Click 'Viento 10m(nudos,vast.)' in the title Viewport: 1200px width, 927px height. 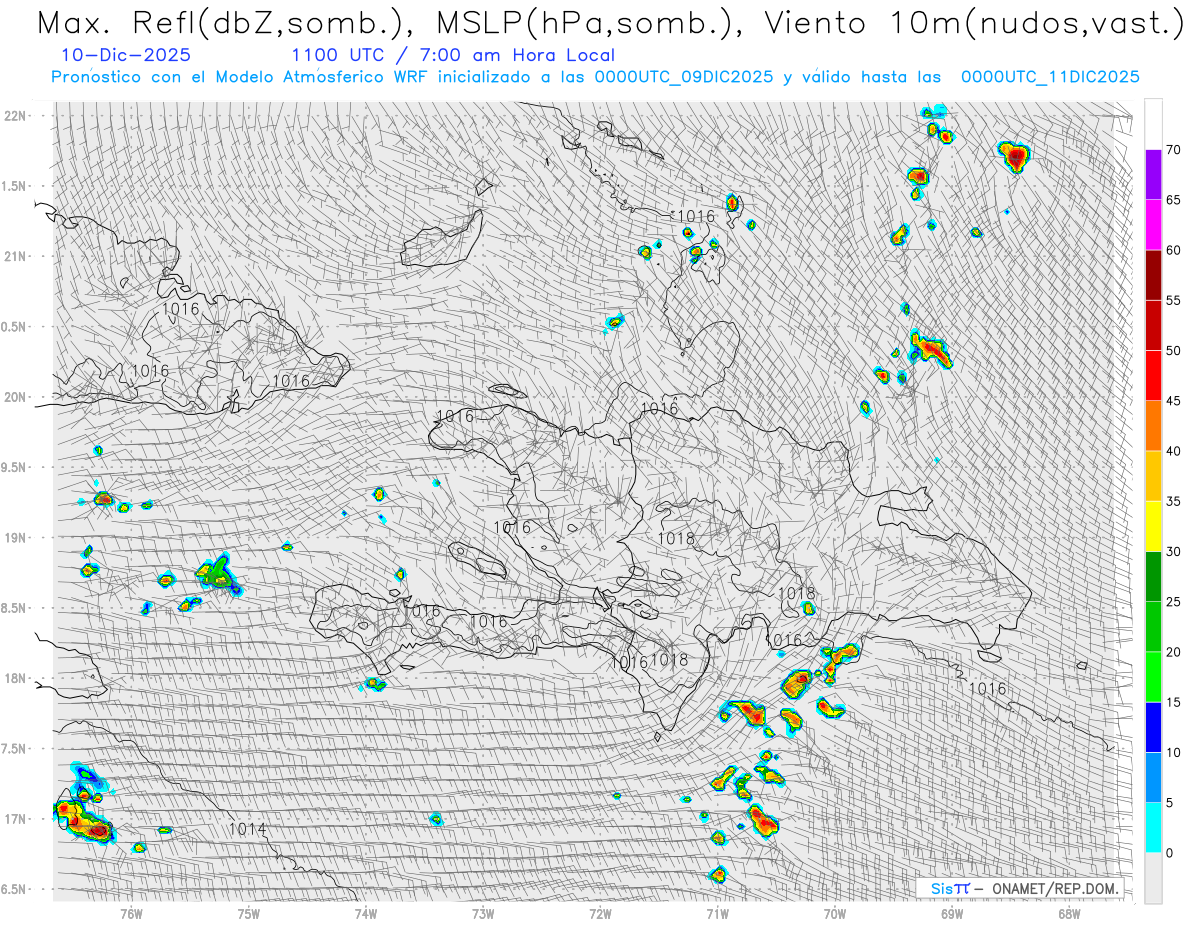(x=975, y=23)
